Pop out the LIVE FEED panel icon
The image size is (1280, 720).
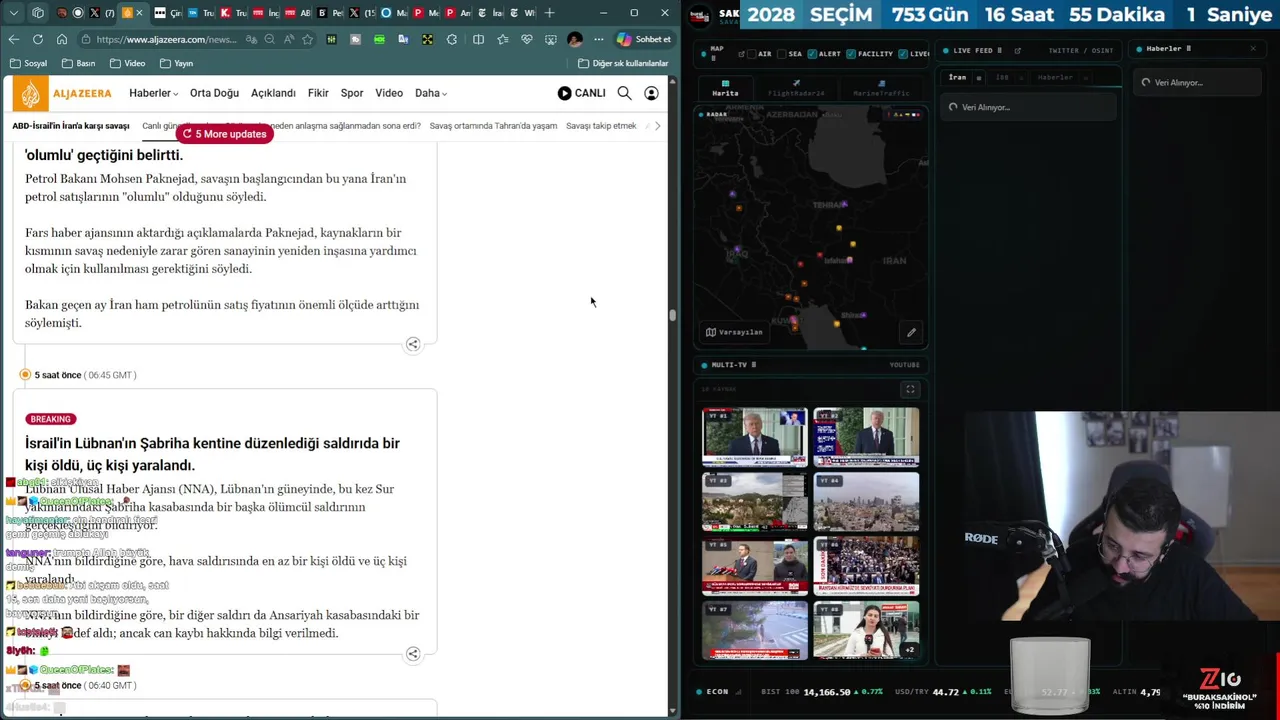(x=1016, y=50)
